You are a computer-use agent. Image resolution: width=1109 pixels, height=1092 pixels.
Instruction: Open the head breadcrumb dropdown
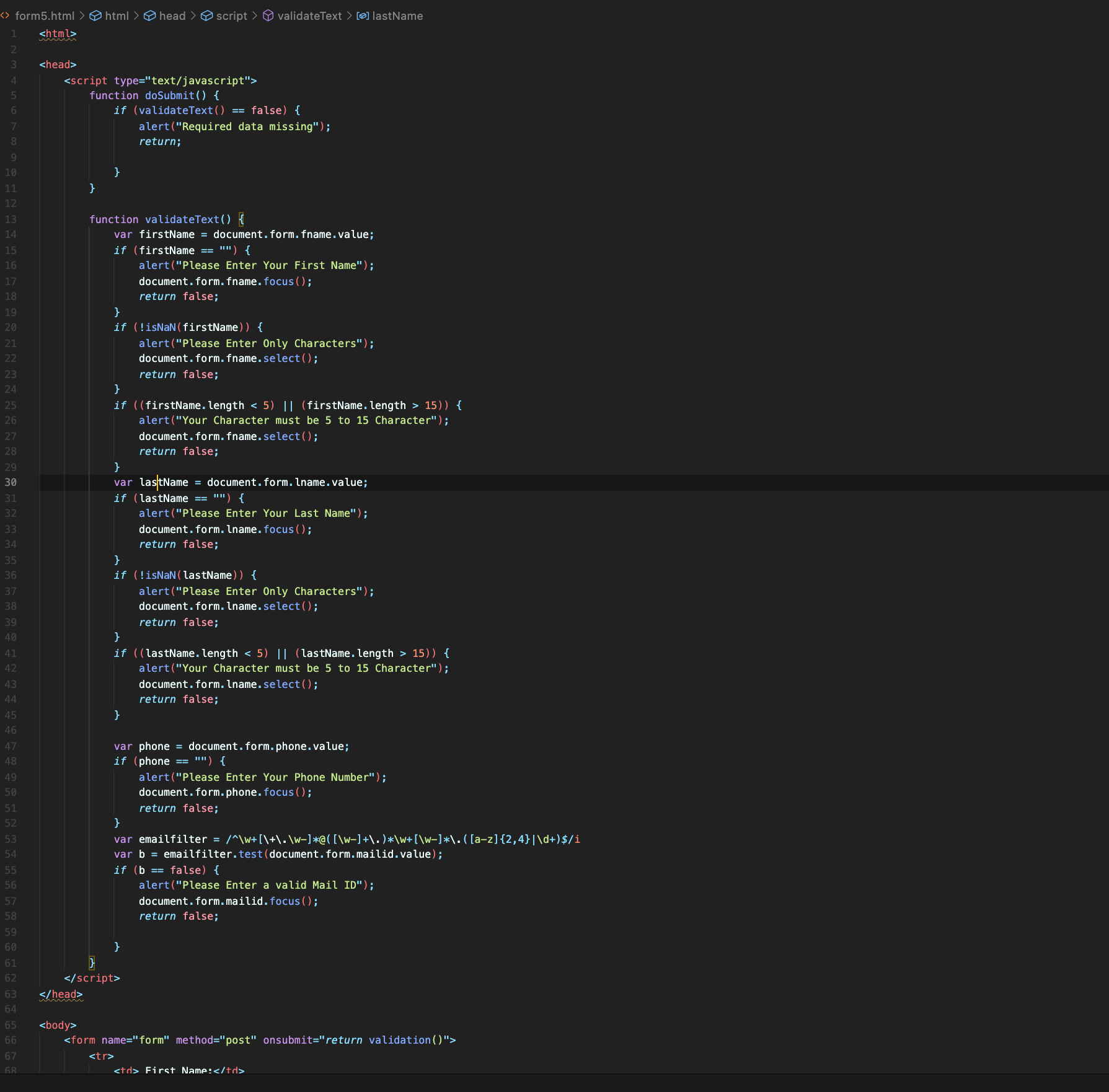172,15
